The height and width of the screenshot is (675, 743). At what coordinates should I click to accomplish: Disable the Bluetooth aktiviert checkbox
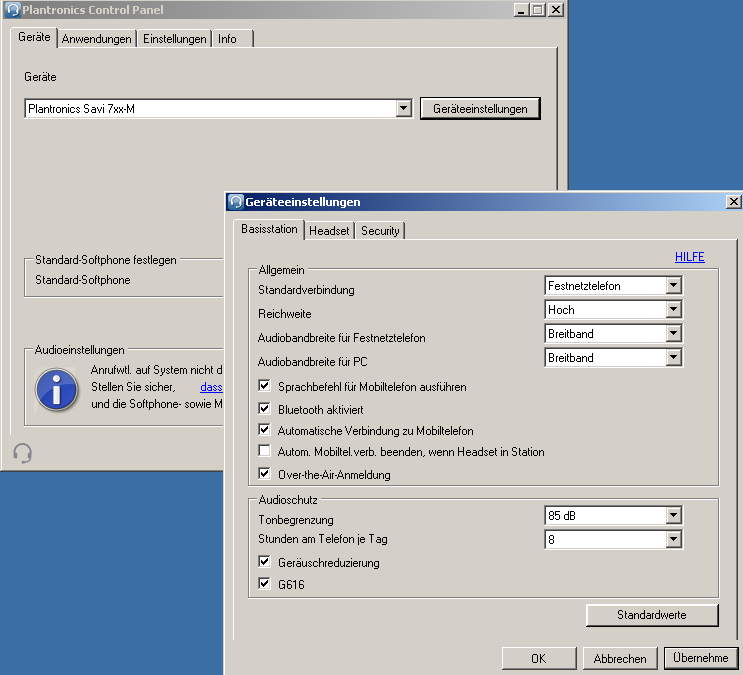tap(264, 409)
